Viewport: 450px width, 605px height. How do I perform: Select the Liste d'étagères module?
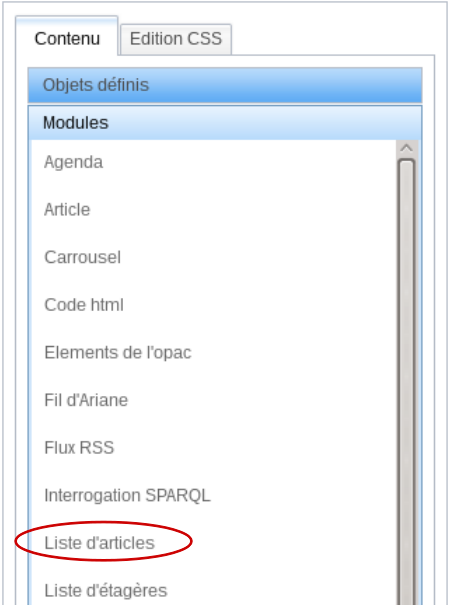click(x=106, y=591)
